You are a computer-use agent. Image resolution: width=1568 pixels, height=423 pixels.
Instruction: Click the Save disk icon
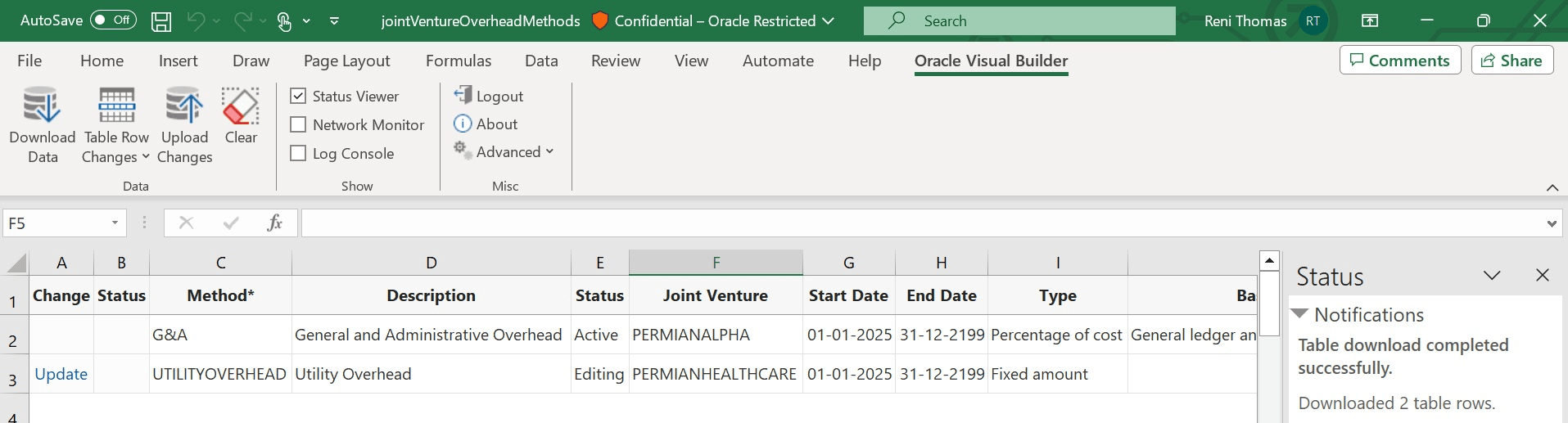(161, 21)
